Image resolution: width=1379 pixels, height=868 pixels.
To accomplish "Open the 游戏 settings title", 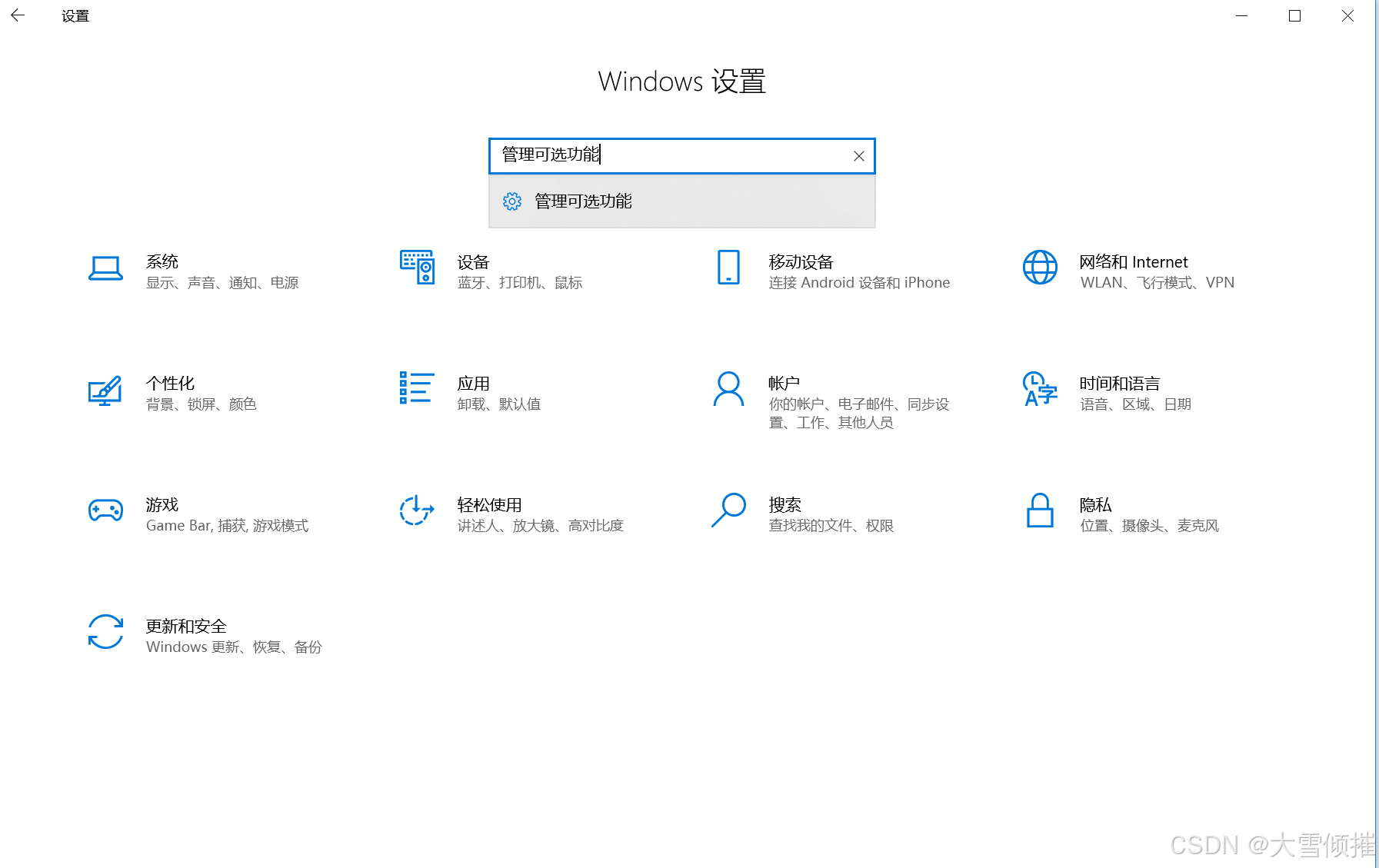I will point(162,504).
